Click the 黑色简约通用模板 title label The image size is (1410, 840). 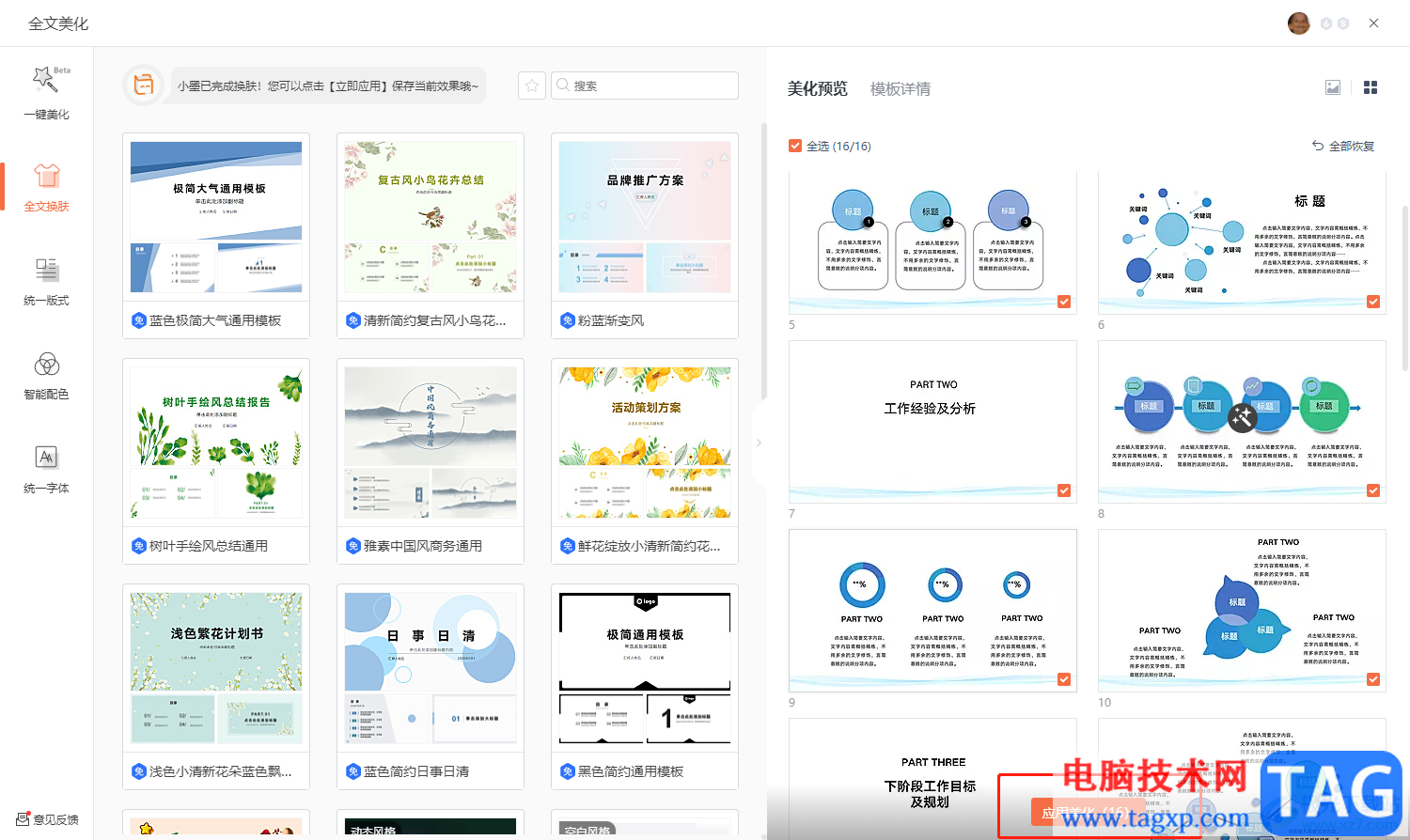pyautogui.click(x=631, y=771)
